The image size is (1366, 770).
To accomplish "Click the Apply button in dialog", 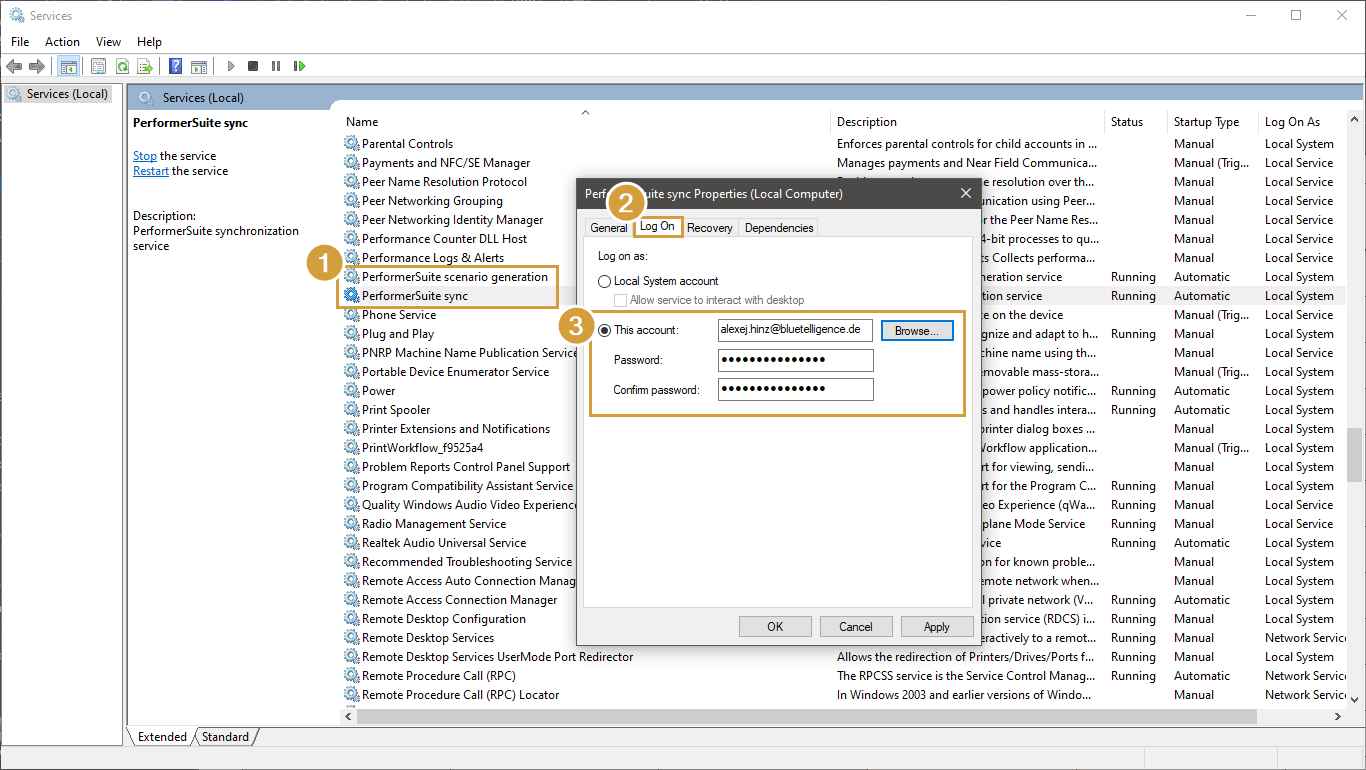I will pyautogui.click(x=936, y=627).
